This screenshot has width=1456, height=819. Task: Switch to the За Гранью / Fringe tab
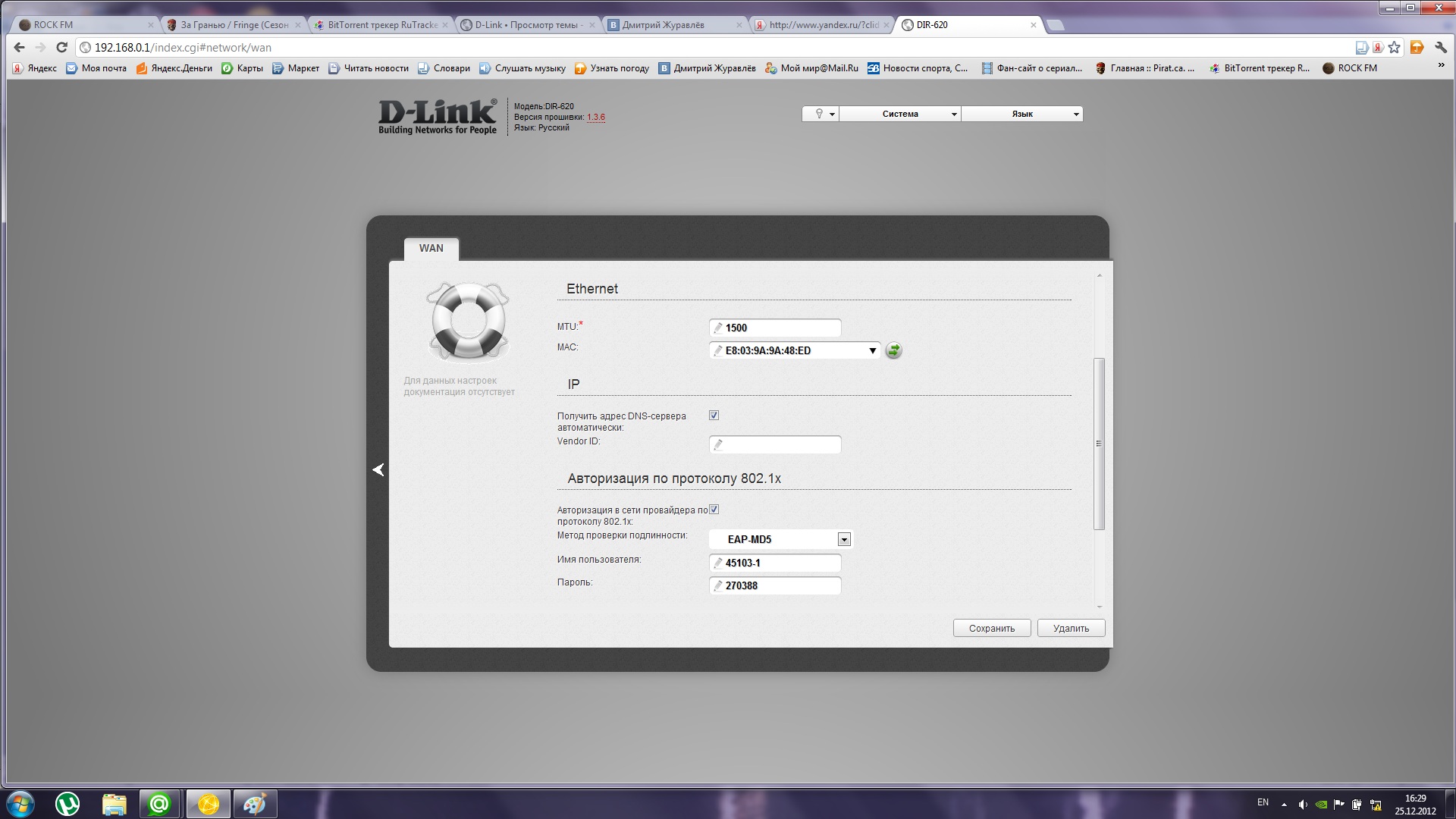(234, 25)
